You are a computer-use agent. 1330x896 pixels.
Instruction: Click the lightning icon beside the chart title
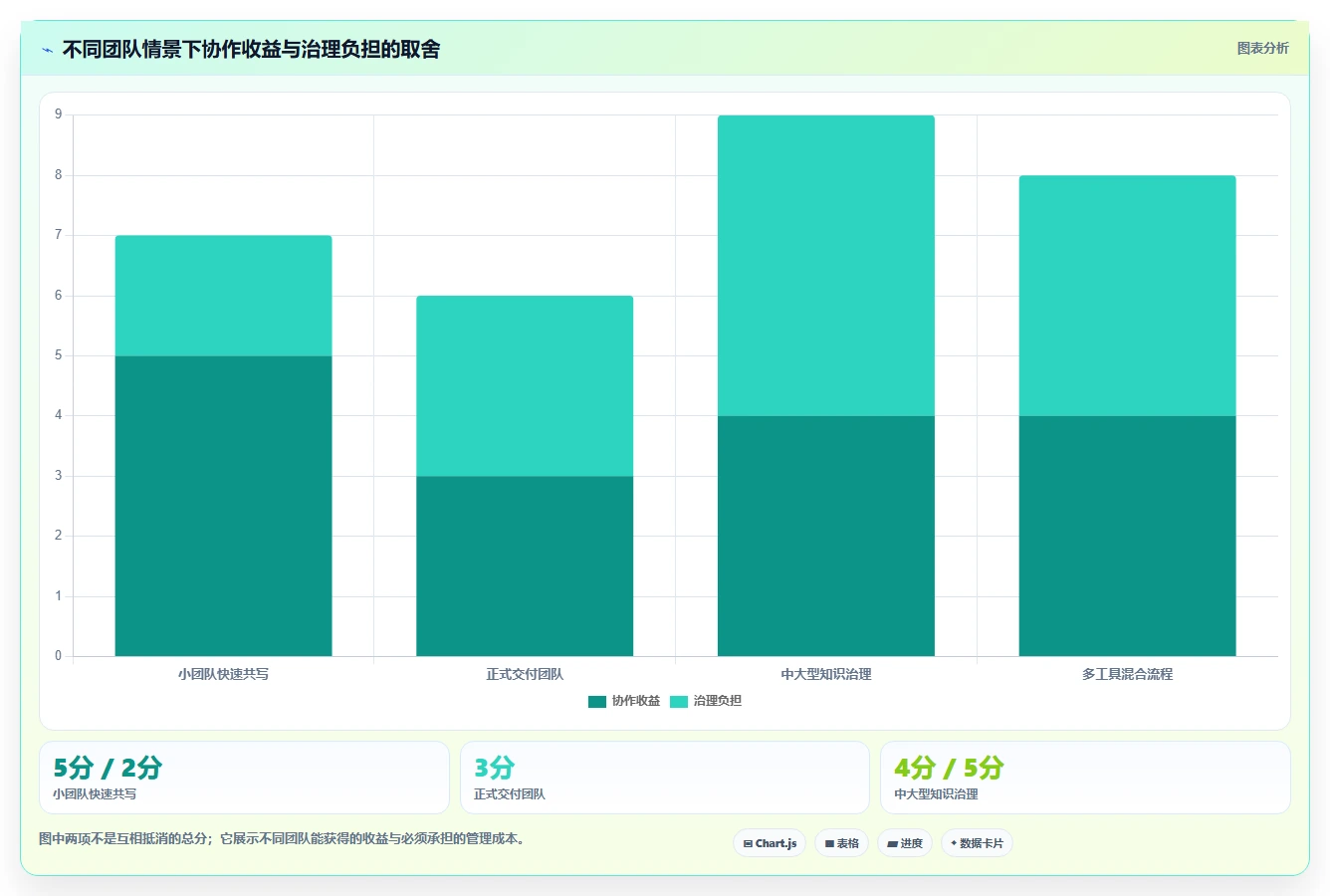pyautogui.click(x=47, y=49)
